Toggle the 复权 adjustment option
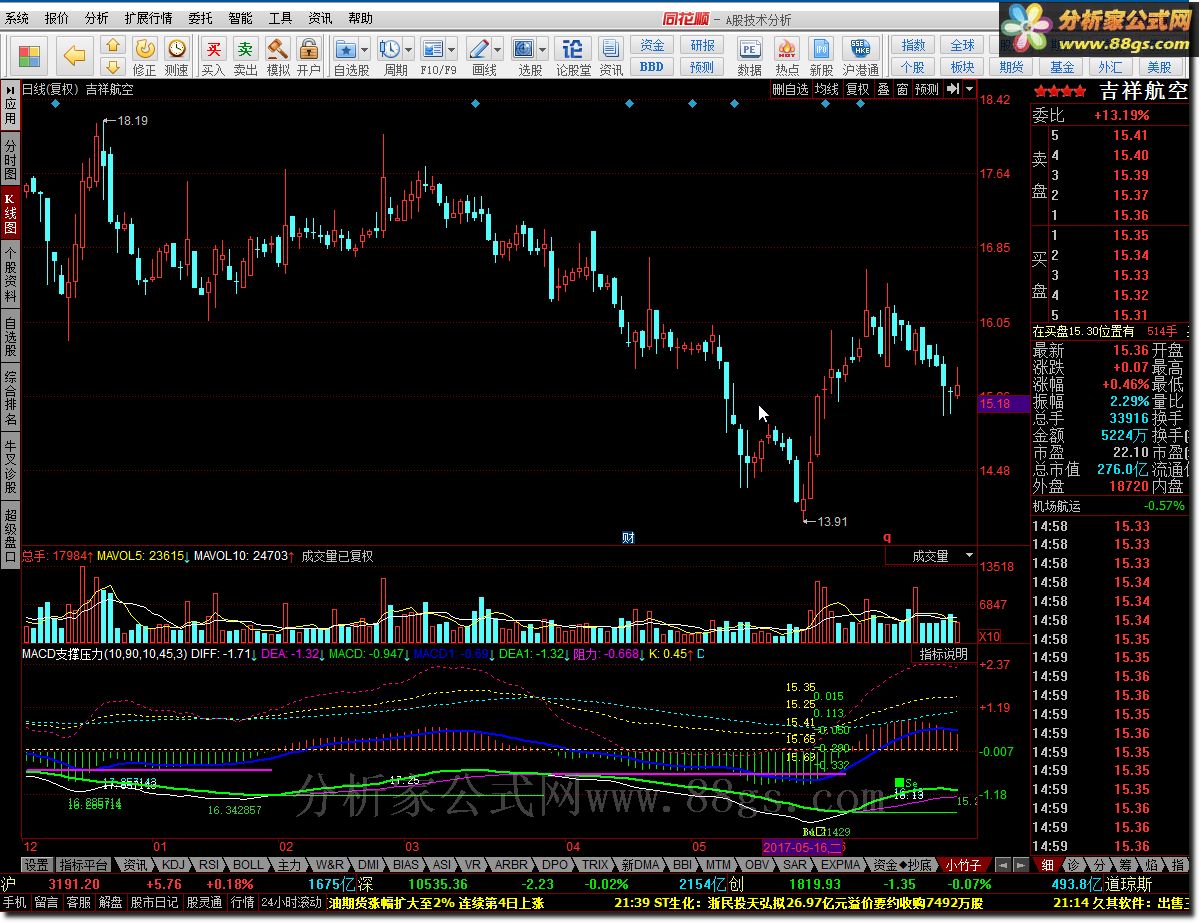 point(857,89)
